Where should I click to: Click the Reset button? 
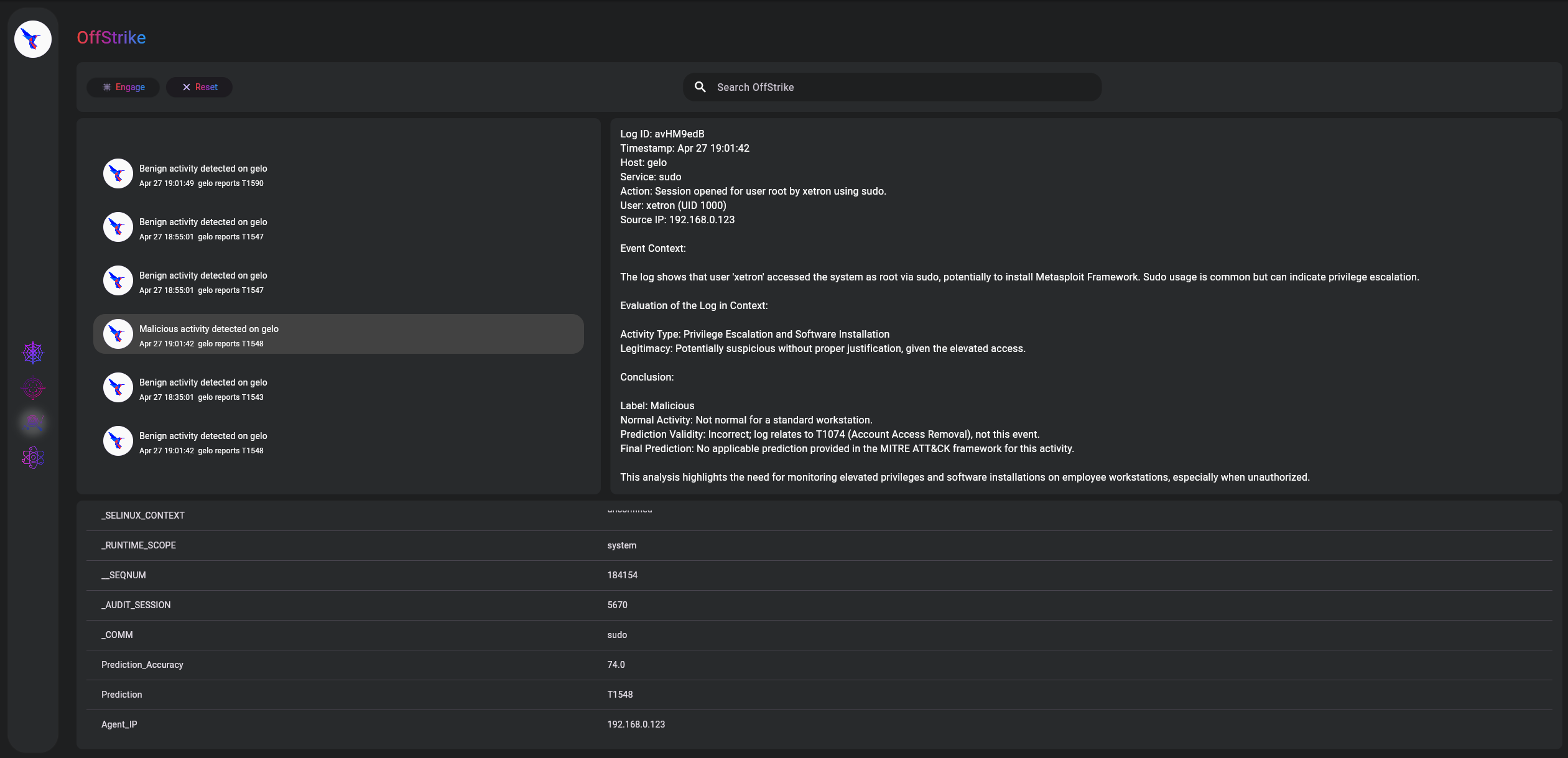coord(200,87)
